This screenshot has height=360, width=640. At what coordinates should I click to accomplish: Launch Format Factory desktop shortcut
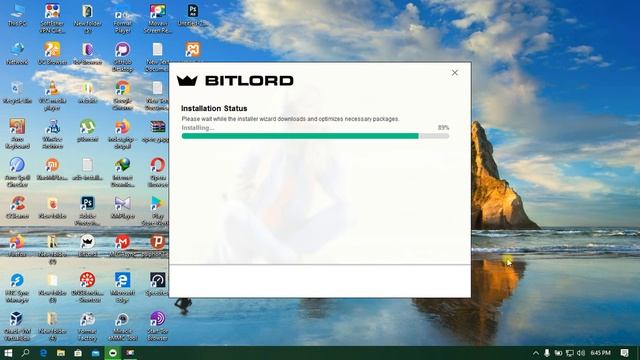pyautogui.click(x=87, y=326)
